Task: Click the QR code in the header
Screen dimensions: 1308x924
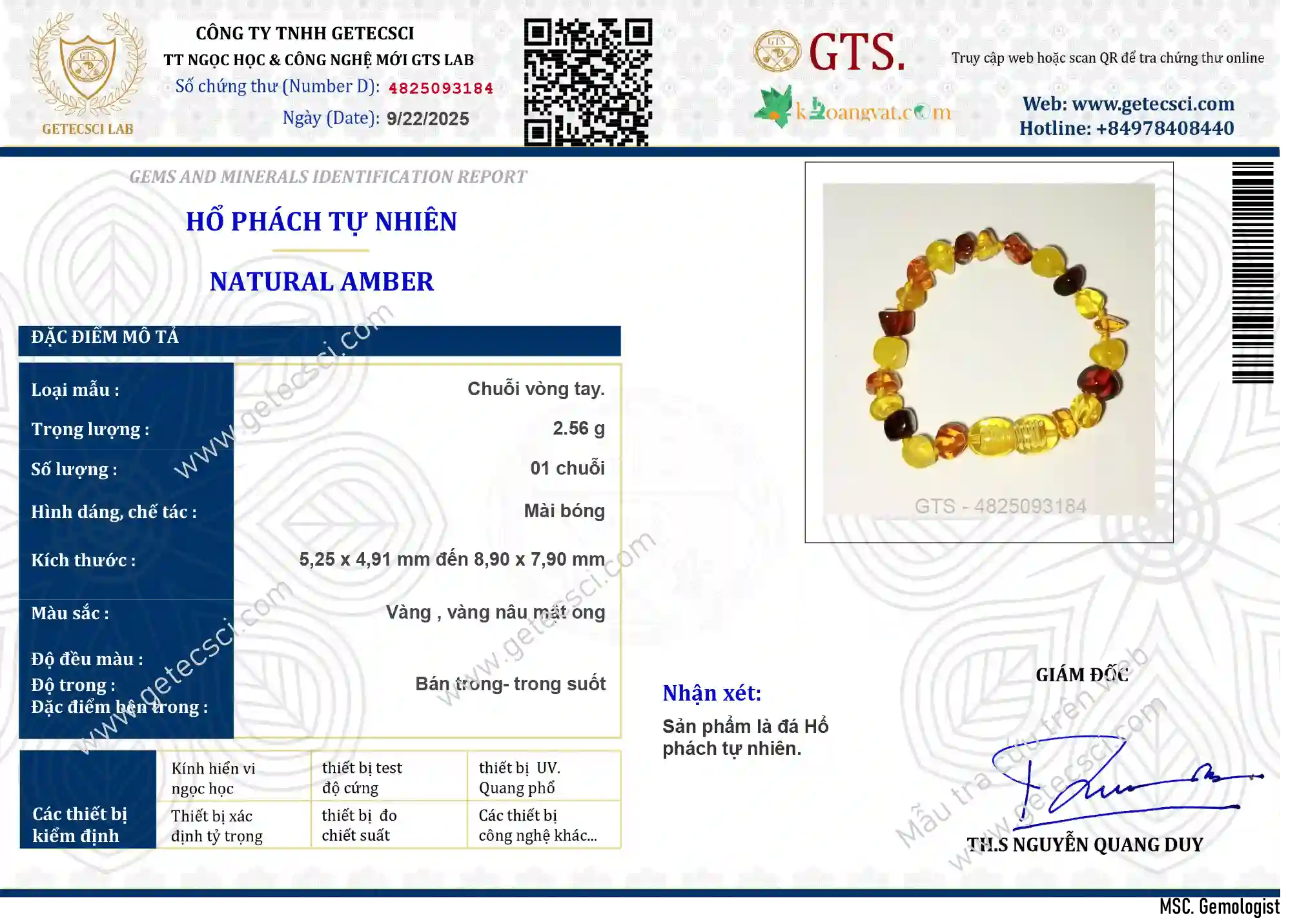Action: pos(588,82)
